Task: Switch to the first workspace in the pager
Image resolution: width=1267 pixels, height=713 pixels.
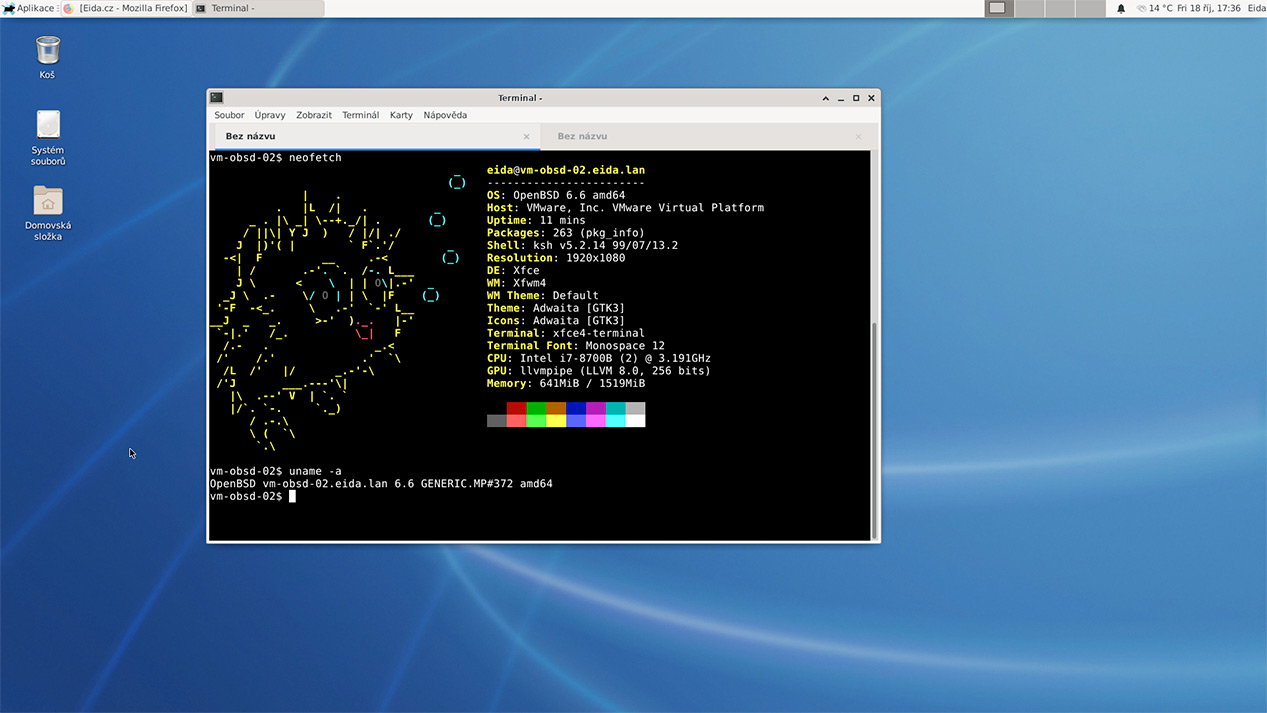Action: tap(998, 8)
